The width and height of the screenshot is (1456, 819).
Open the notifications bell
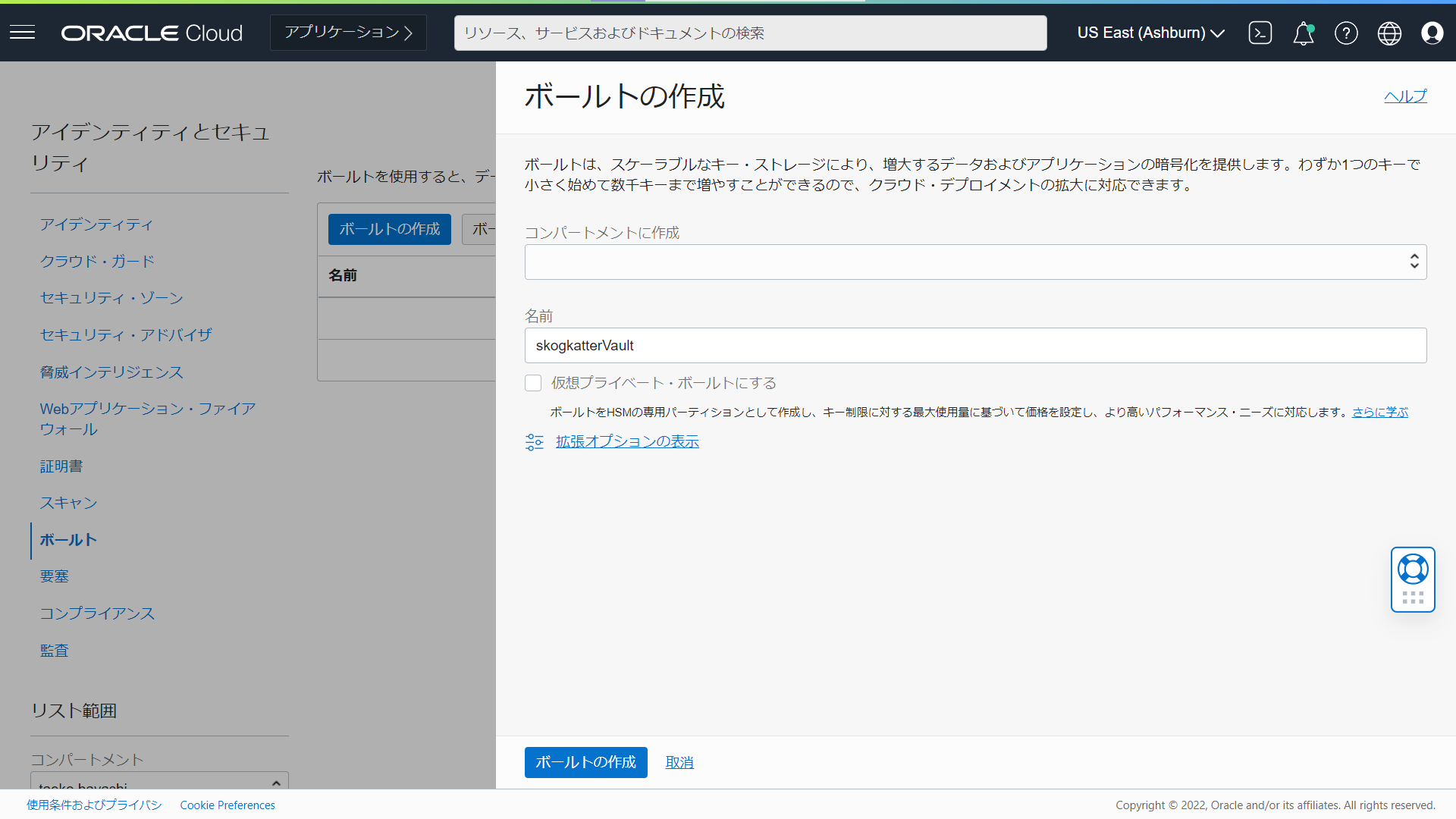click(1303, 33)
